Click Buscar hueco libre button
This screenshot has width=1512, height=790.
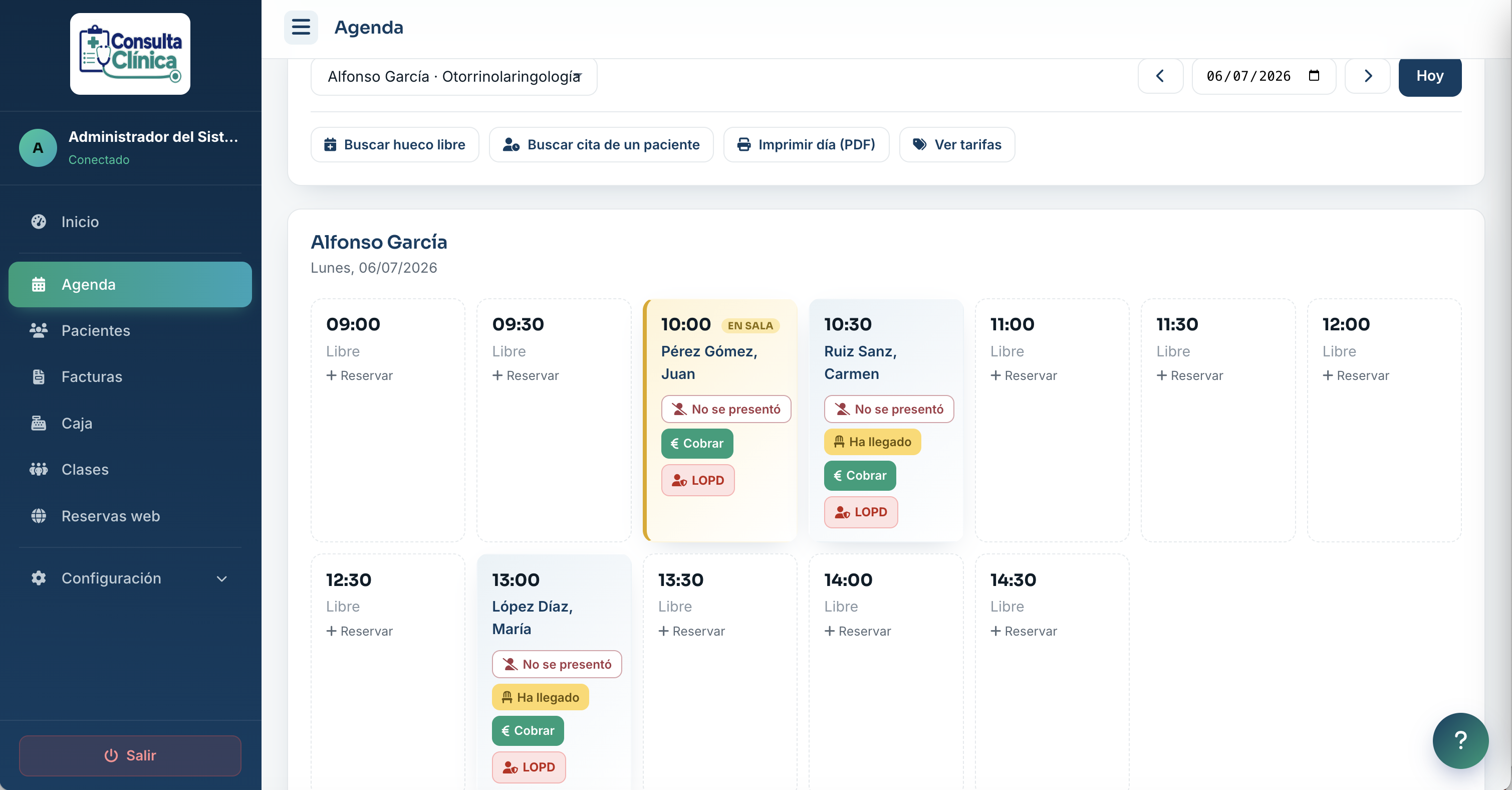394,144
